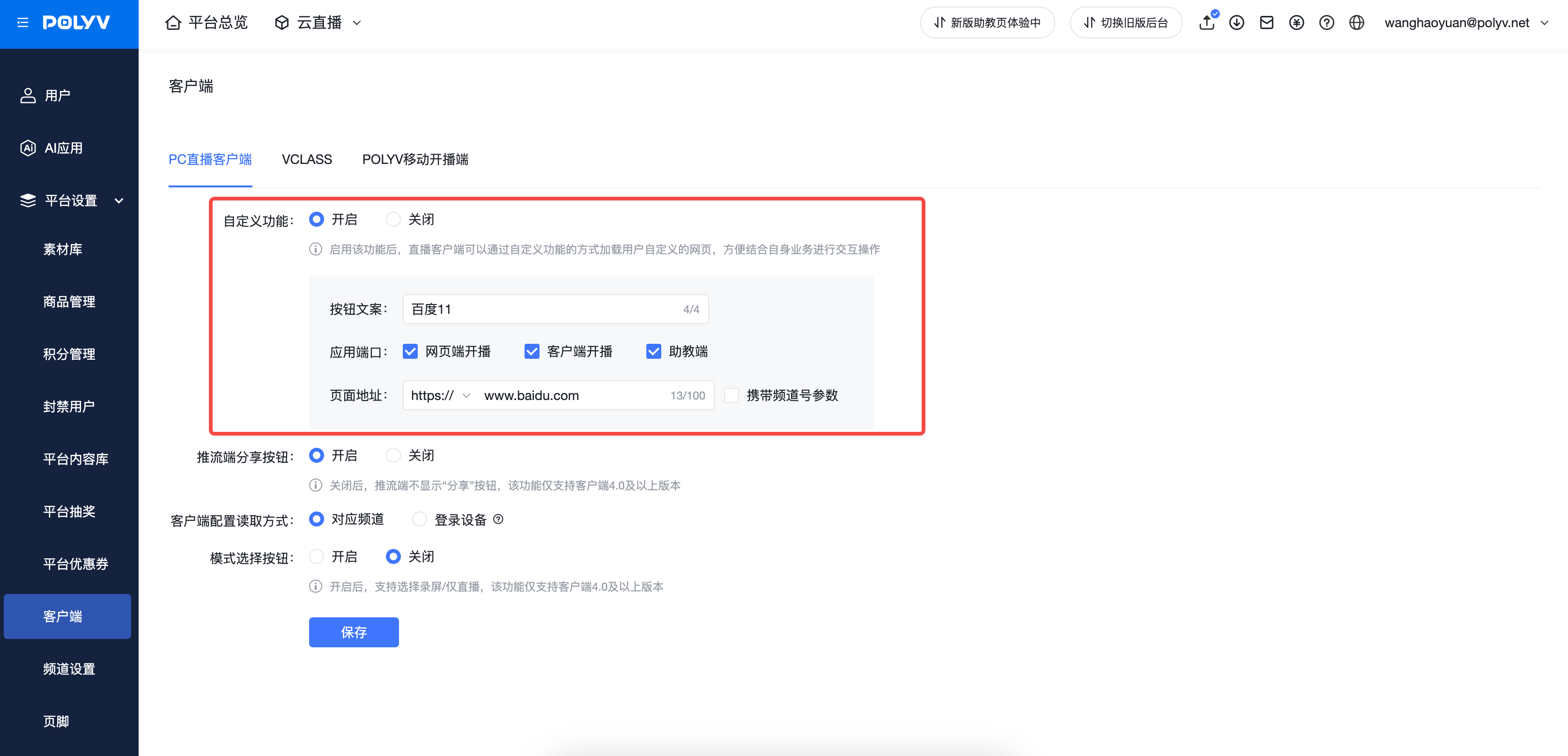Click the 切换旧版后台 button
Screen dimensions: 1568x756
(1125, 22)
